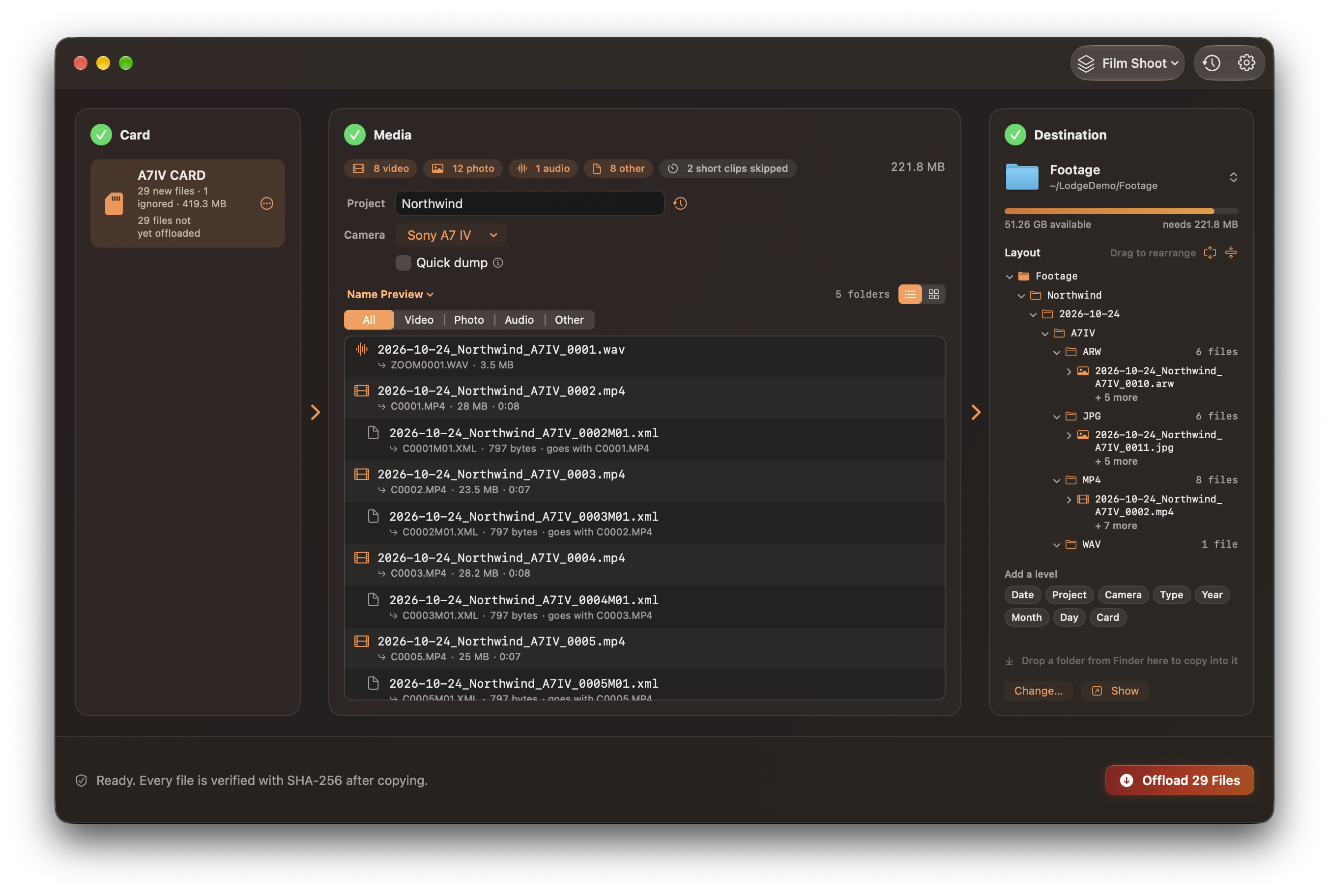Viewport: 1329px width, 896px height.
Task: Click recent projects clock beside Project field
Action: [x=680, y=203]
